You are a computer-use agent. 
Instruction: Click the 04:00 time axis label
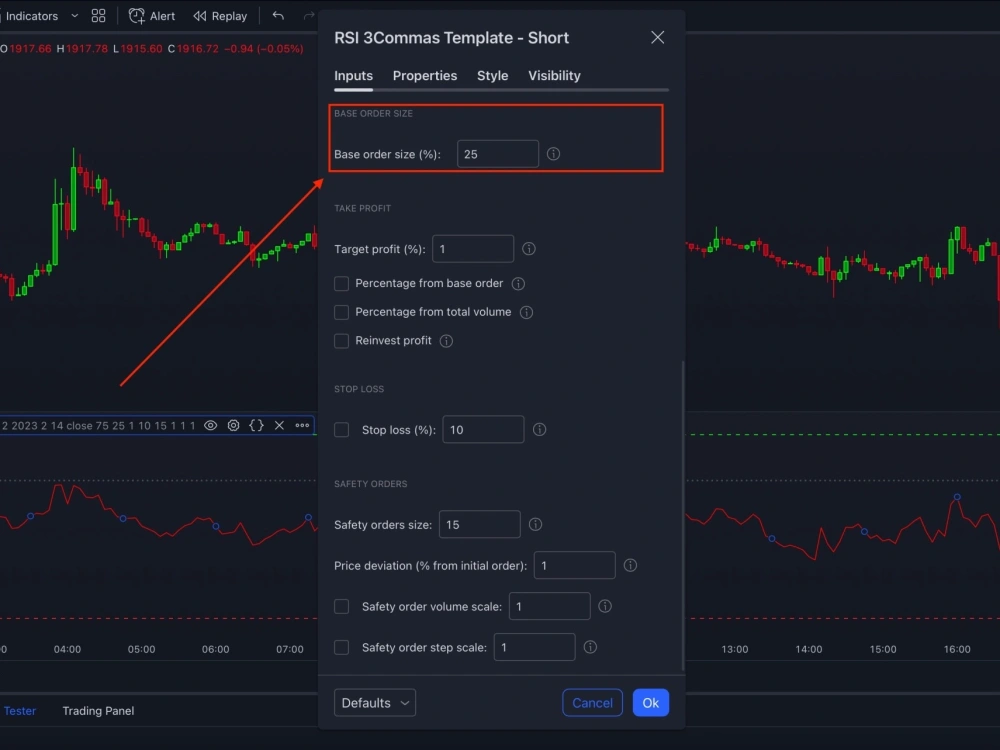[x=67, y=649]
